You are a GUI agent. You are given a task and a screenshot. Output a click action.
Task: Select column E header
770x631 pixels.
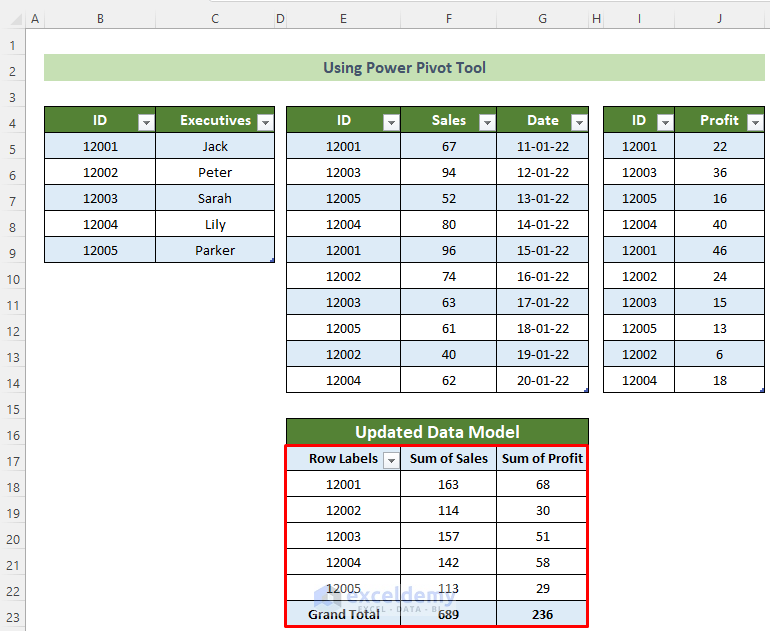pos(343,19)
